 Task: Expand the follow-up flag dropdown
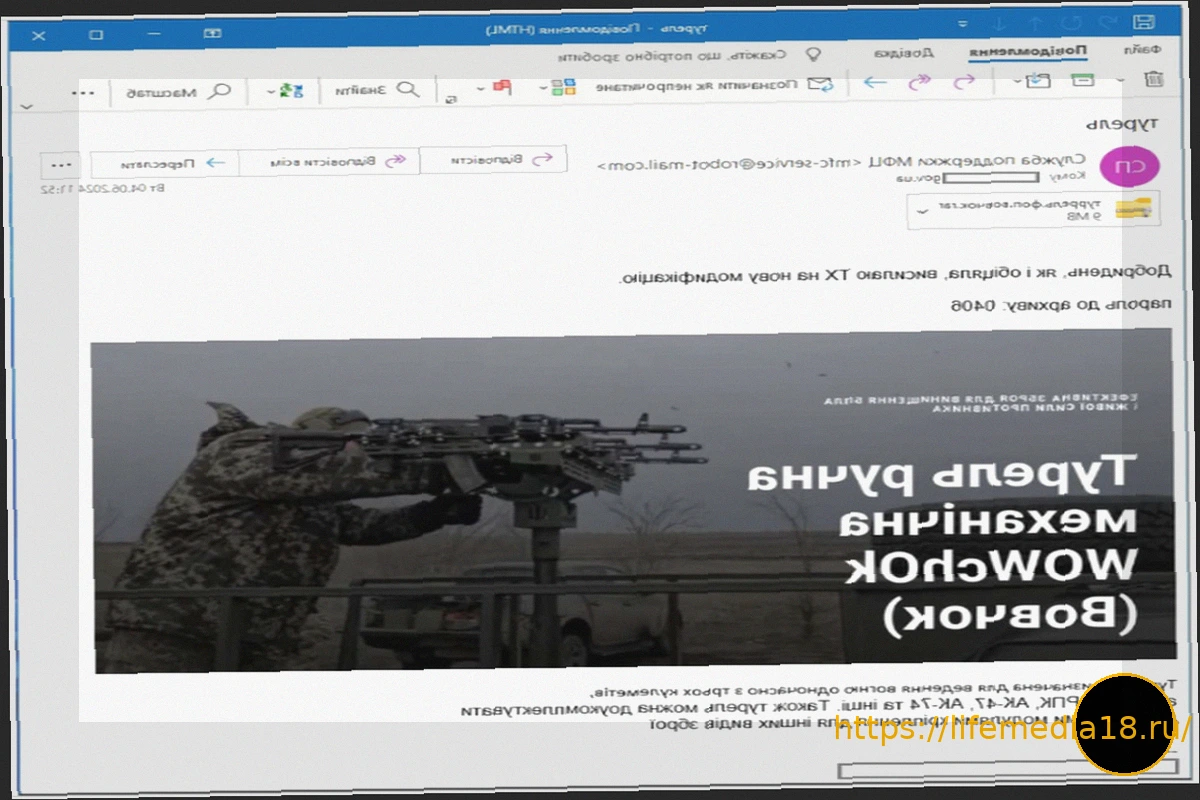(481, 89)
